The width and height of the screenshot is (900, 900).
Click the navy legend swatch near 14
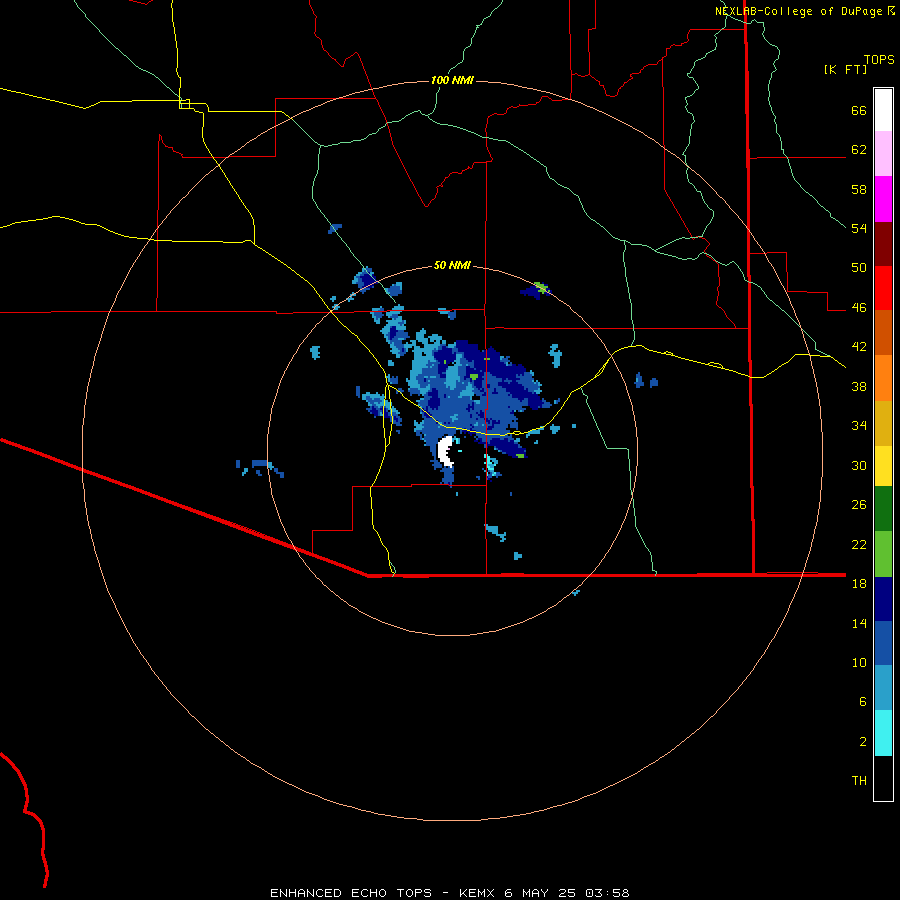pos(883,599)
